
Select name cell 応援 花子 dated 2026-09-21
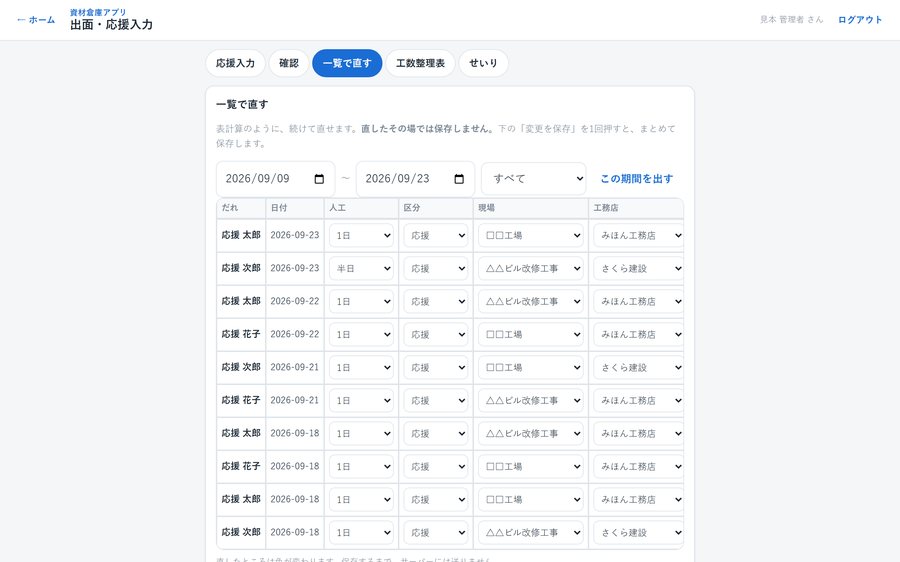[241, 400]
